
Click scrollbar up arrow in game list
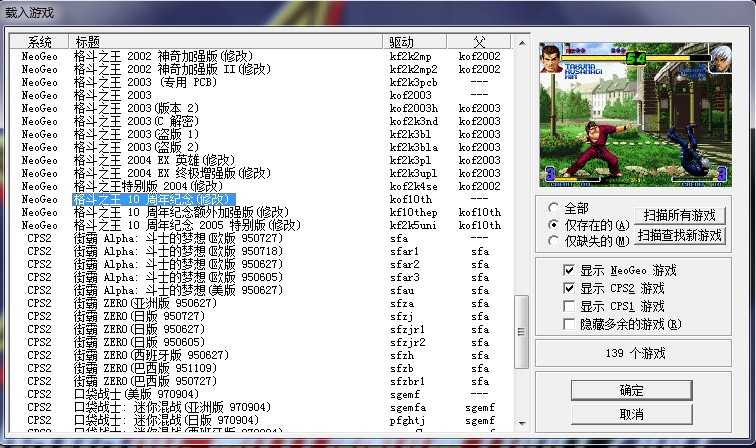(522, 43)
